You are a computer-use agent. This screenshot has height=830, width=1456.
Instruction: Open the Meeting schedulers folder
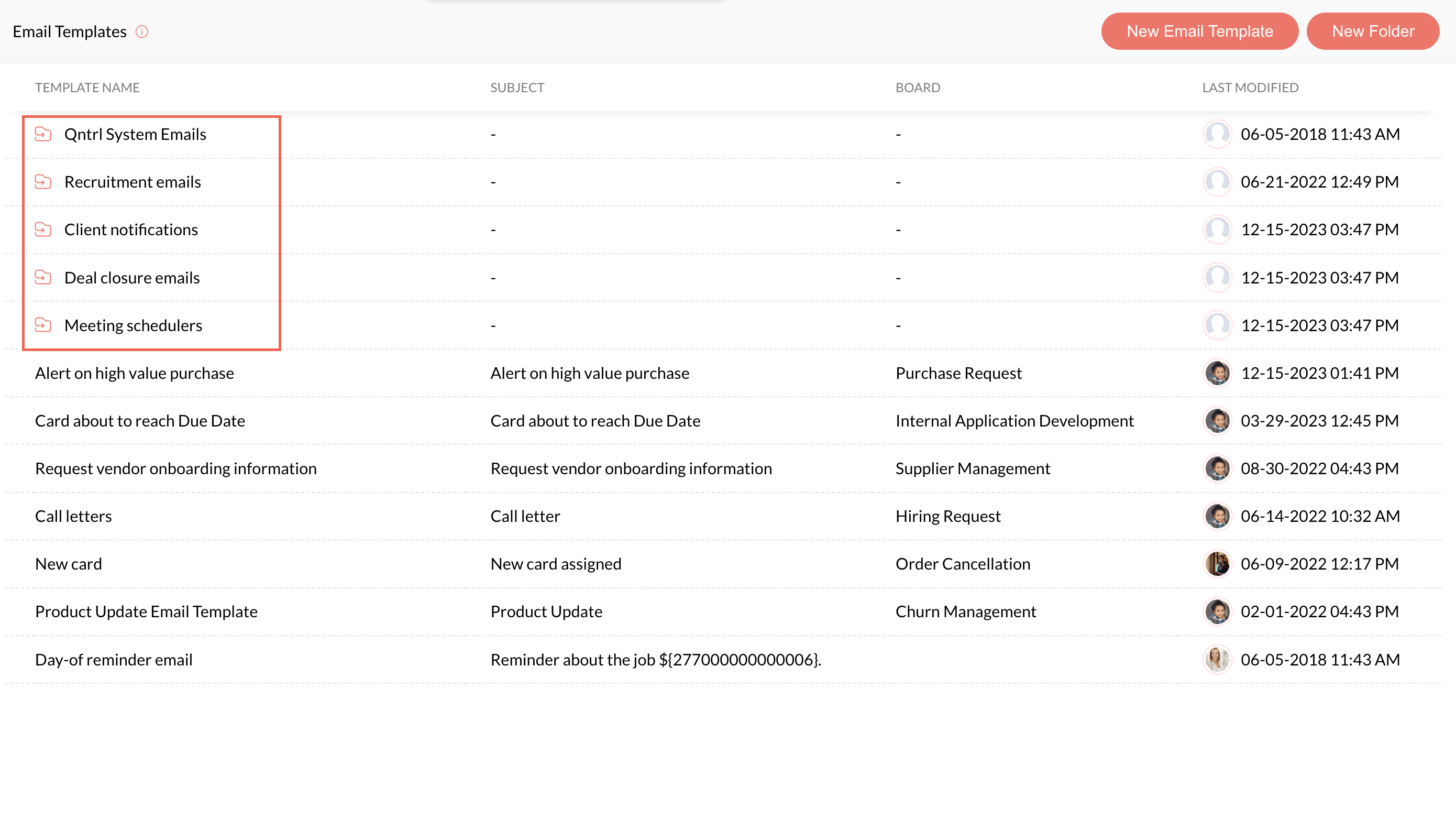(x=133, y=325)
